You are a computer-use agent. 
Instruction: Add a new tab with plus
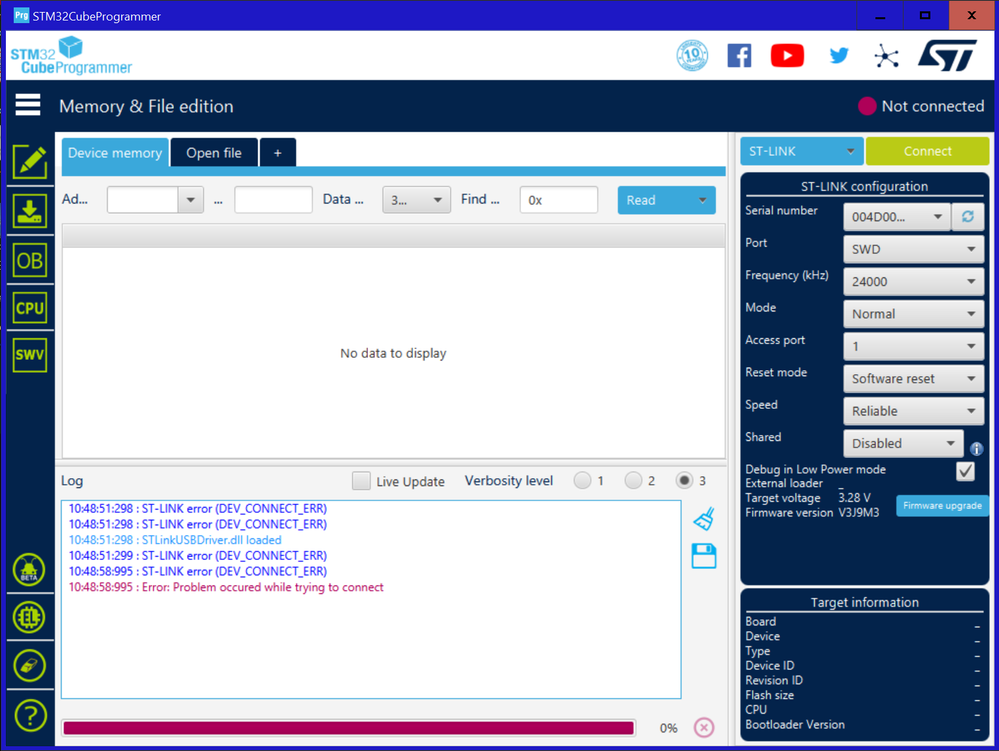tap(278, 153)
